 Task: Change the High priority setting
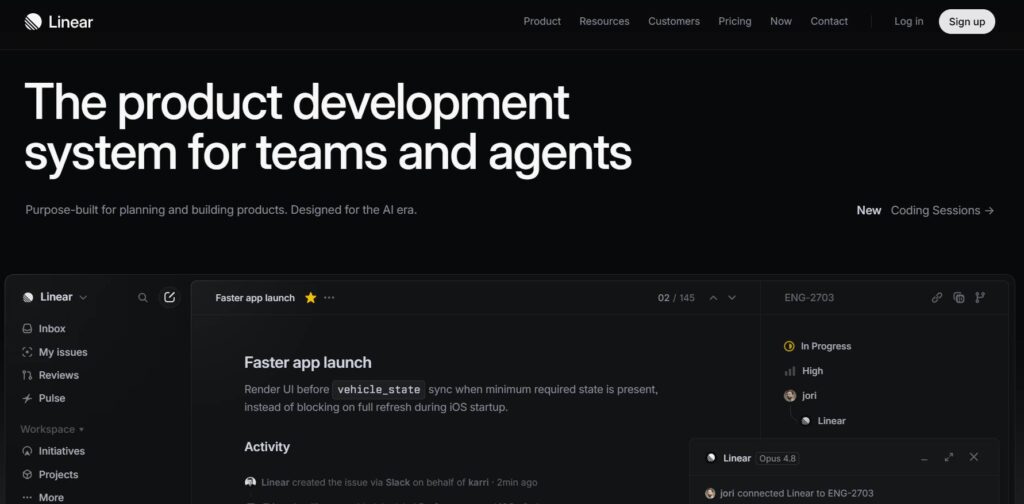804,371
